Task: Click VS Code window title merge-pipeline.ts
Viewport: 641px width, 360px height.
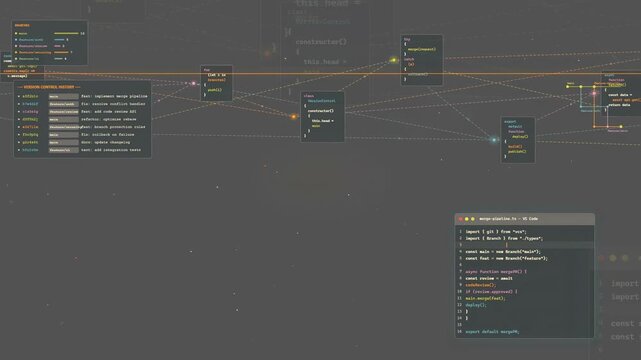Action: coord(509,219)
